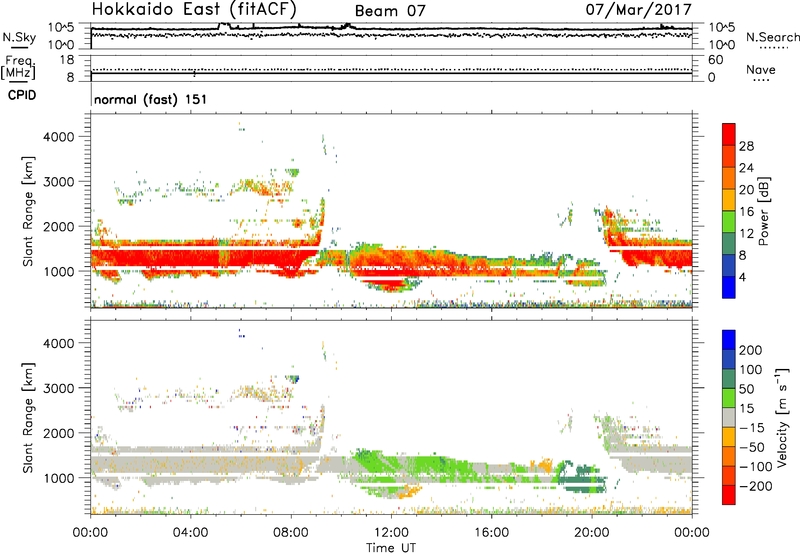800x554 pixels.
Task: Click the "-100" label on Velocity colorbar
Action: pyautogui.click(x=756, y=467)
